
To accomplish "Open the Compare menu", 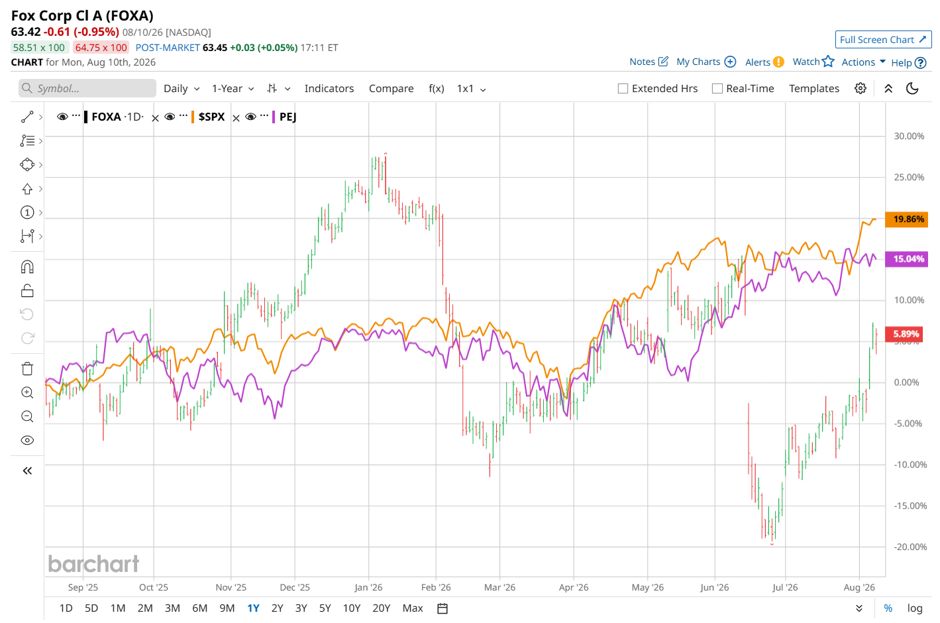I will [x=391, y=88].
